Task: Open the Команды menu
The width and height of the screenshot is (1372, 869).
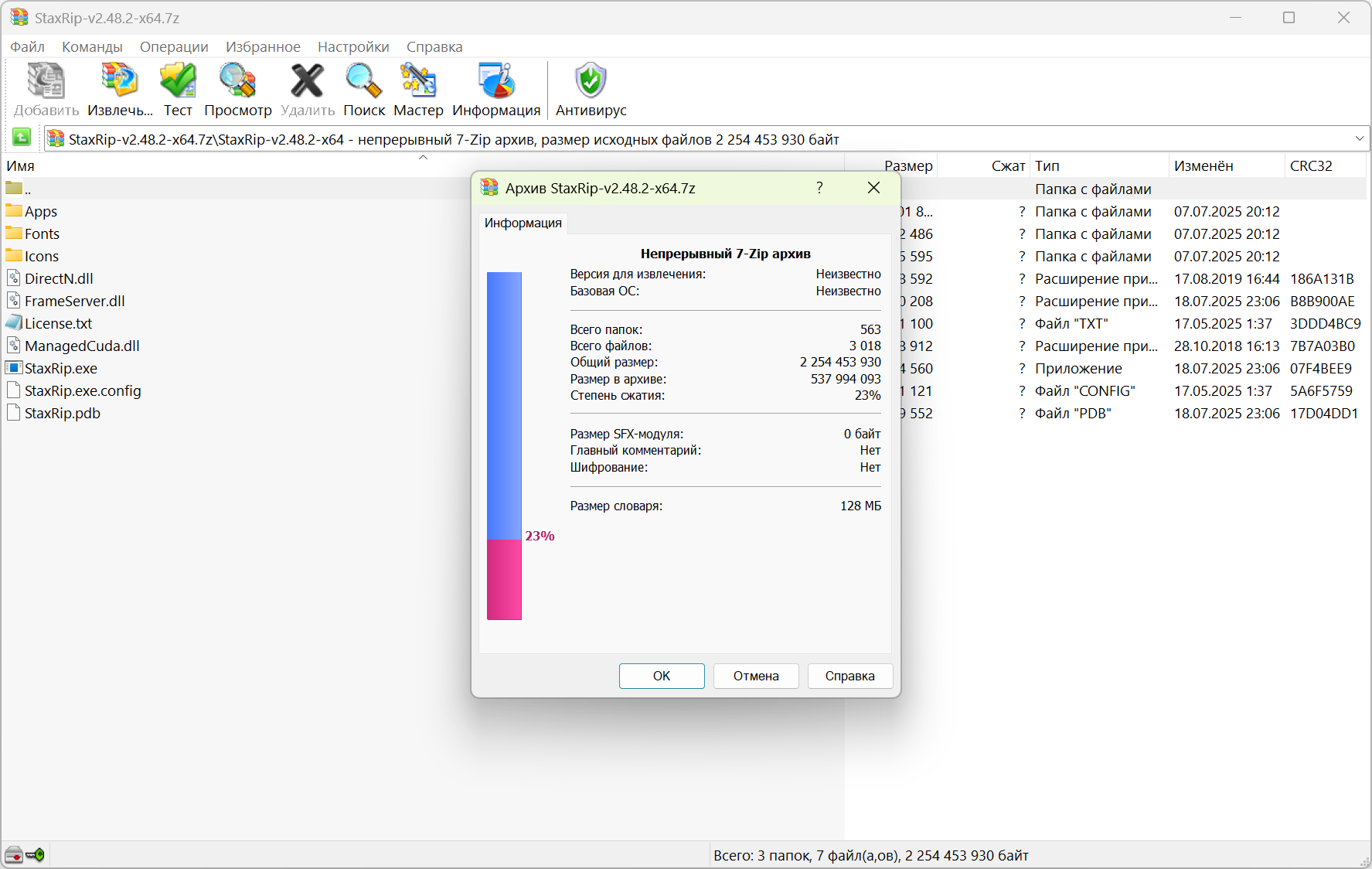Action: click(92, 46)
